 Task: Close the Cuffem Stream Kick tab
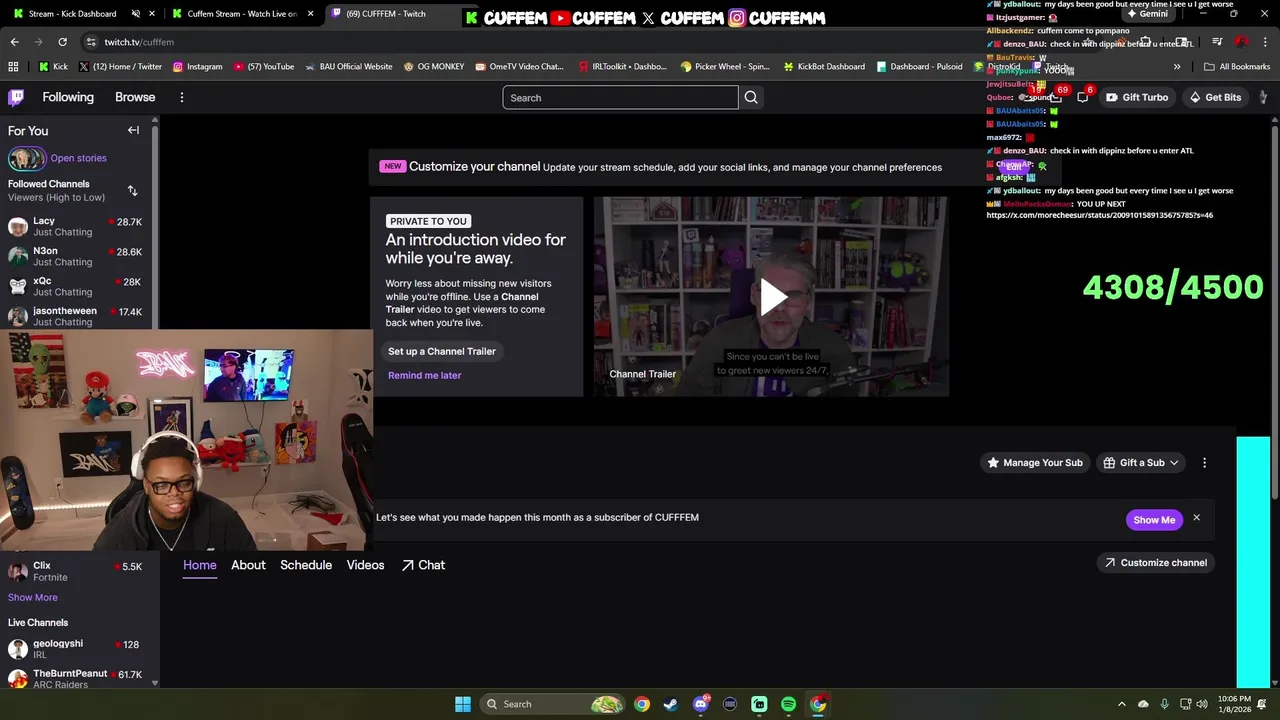(311, 14)
